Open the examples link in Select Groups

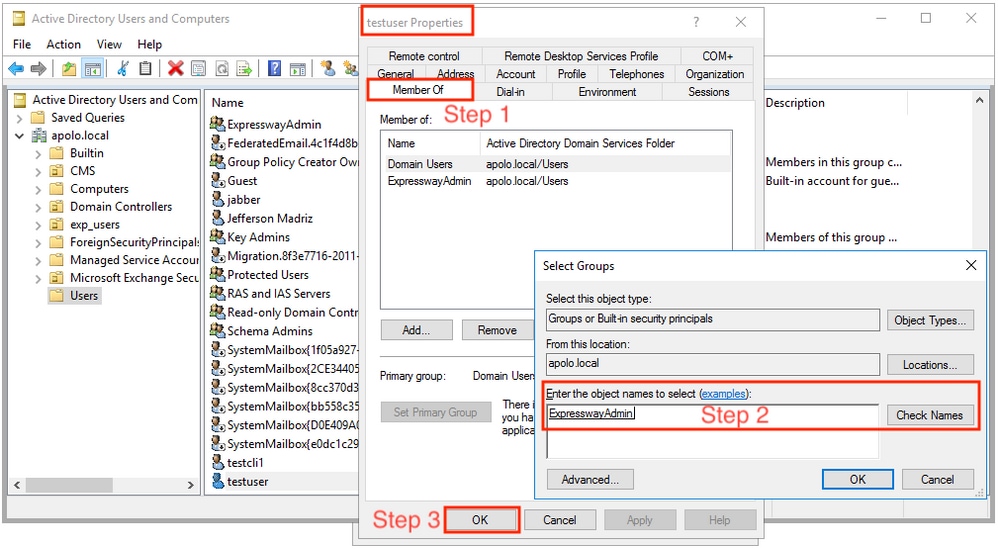pyautogui.click(x=723, y=394)
